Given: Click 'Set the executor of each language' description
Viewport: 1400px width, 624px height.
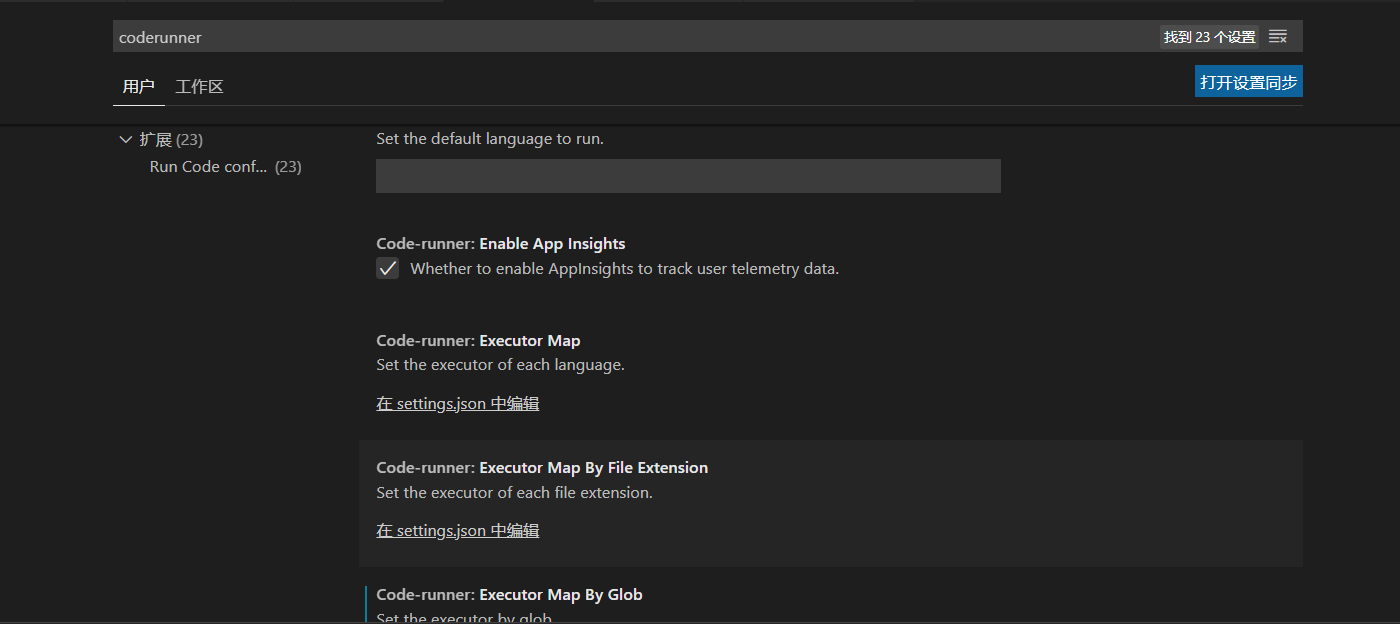Looking at the screenshot, I should 500,364.
